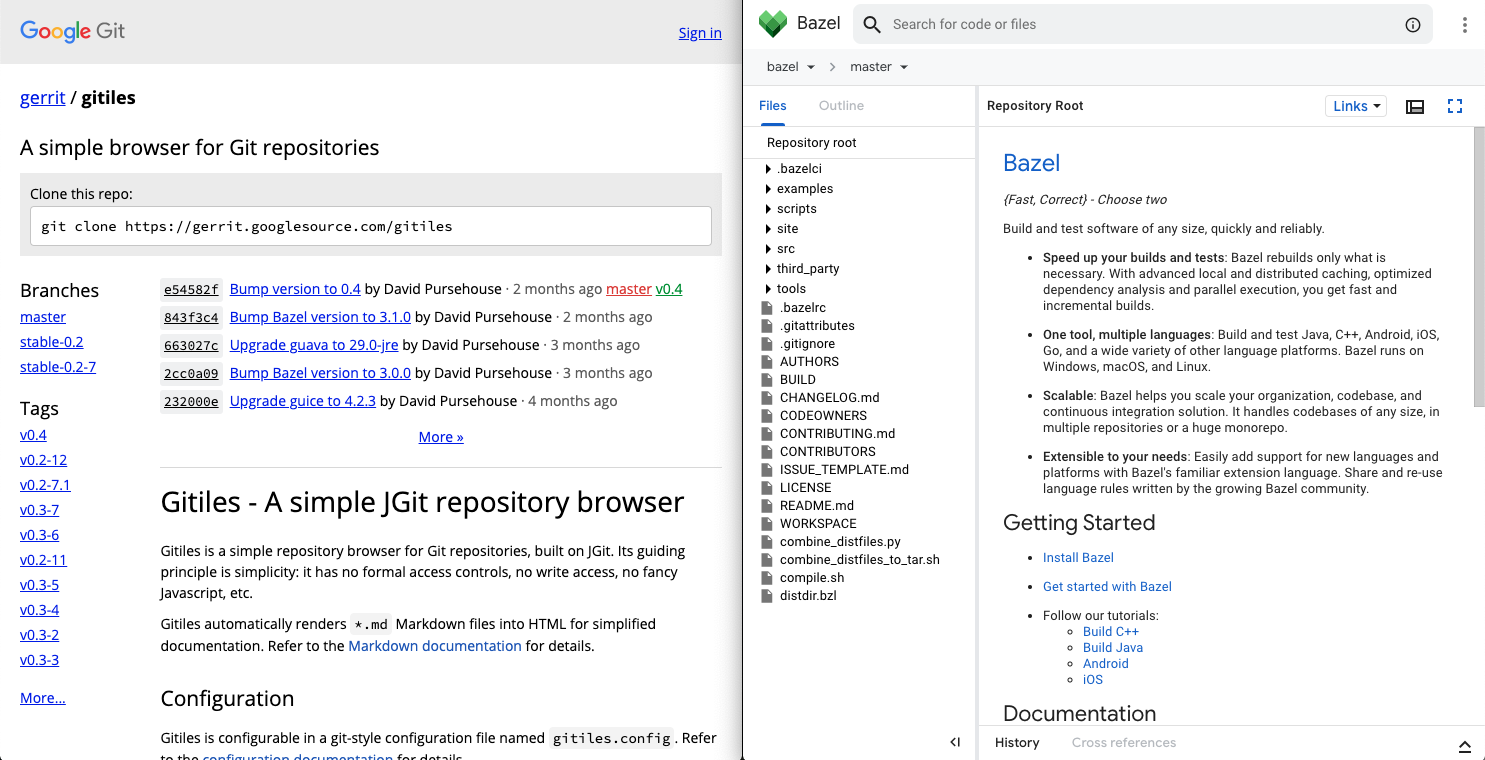This screenshot has width=1485, height=760.
Task: Open the 'Upgrade guava to 29.0-jre' commit
Action: pyautogui.click(x=314, y=345)
